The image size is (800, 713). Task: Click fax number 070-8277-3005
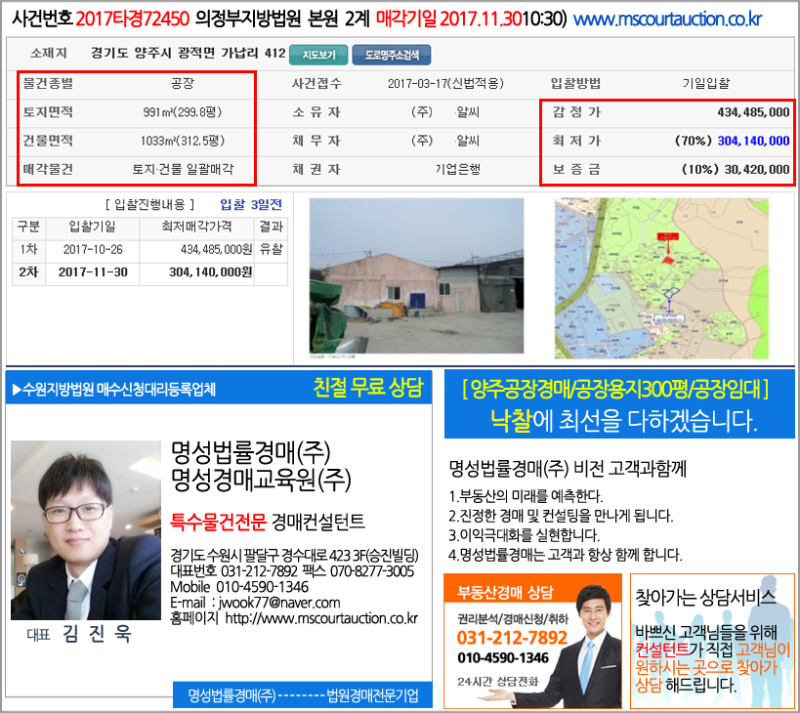pos(372,571)
